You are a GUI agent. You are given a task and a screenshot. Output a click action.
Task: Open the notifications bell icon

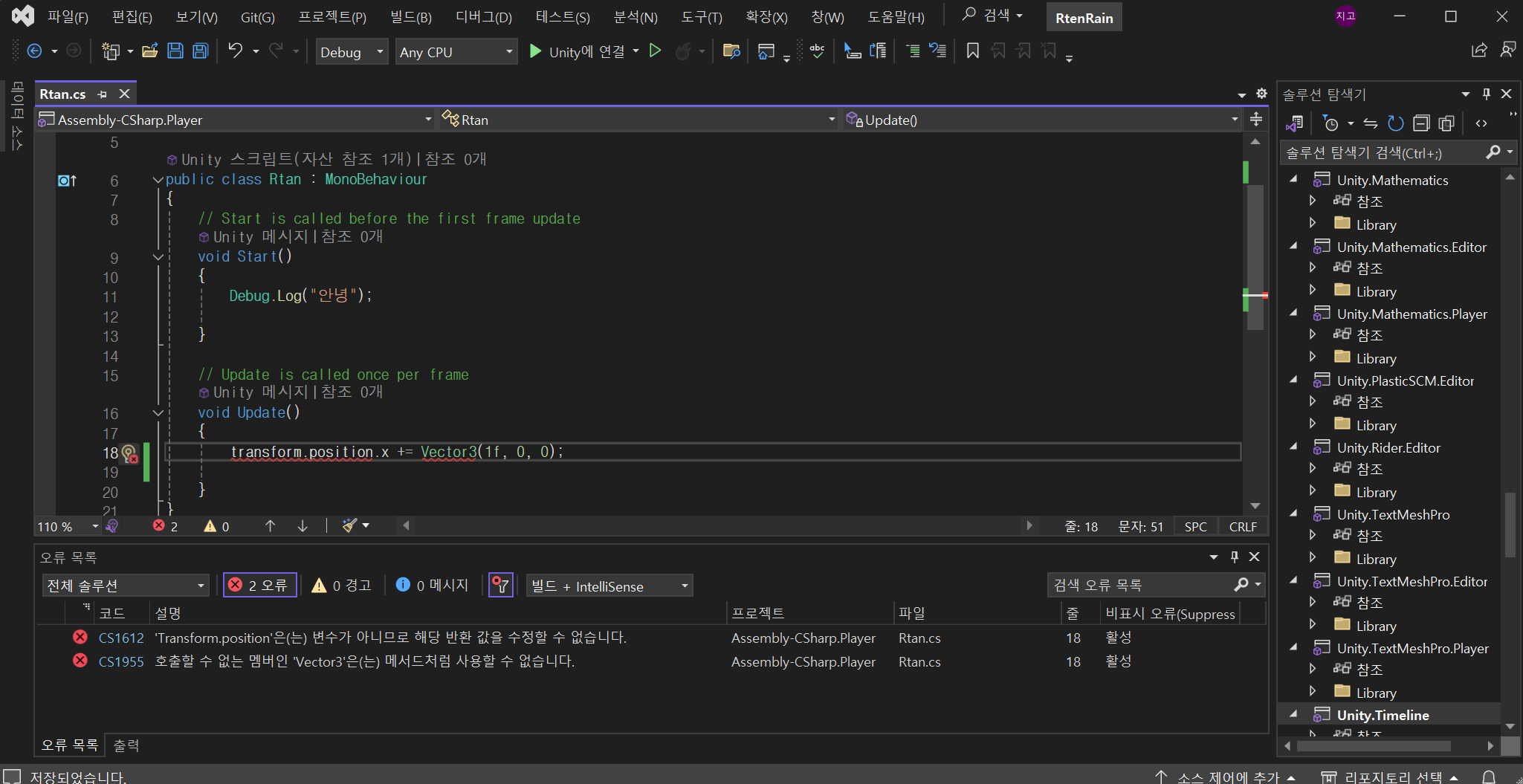(1489, 777)
